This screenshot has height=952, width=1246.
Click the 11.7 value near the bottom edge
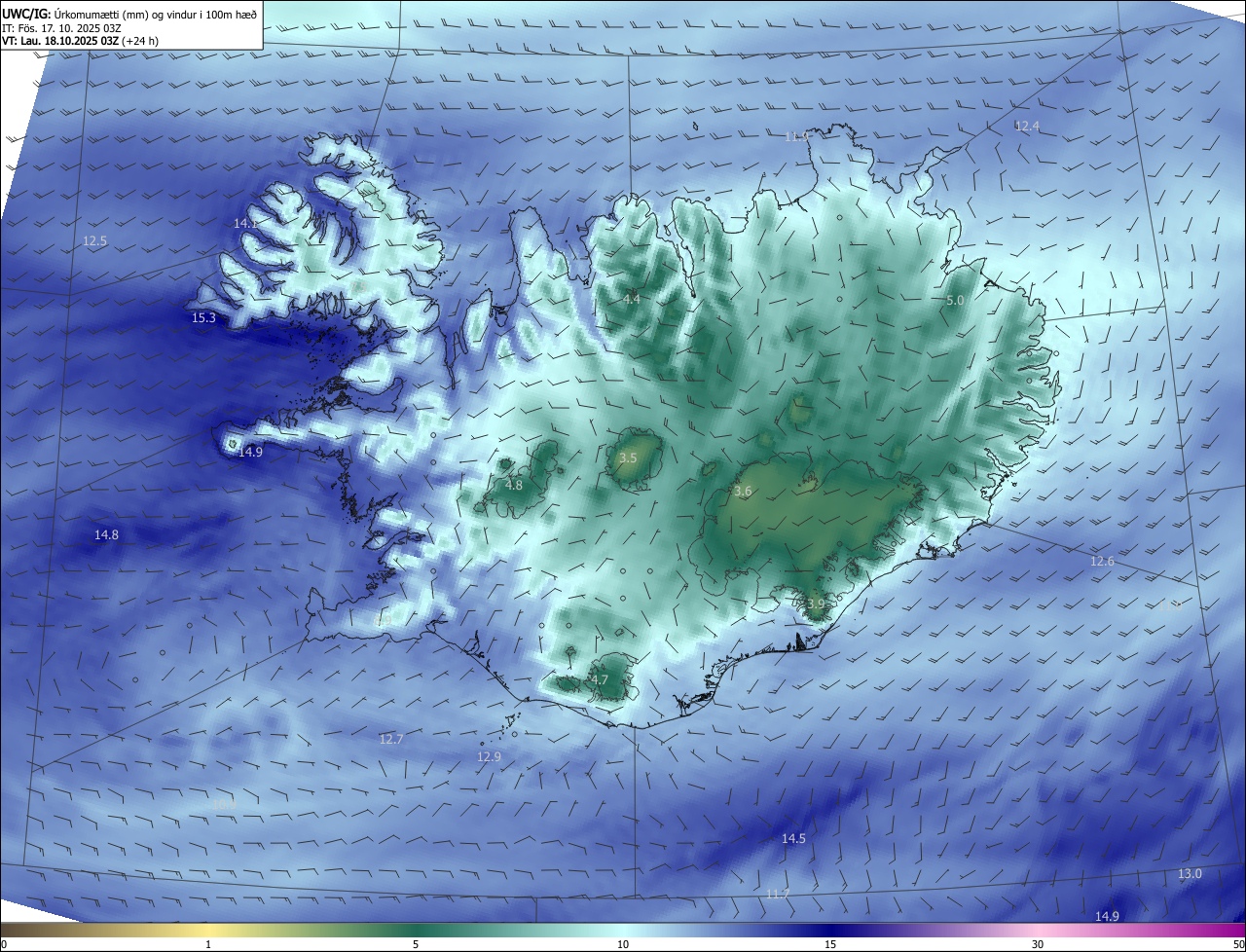click(x=778, y=894)
